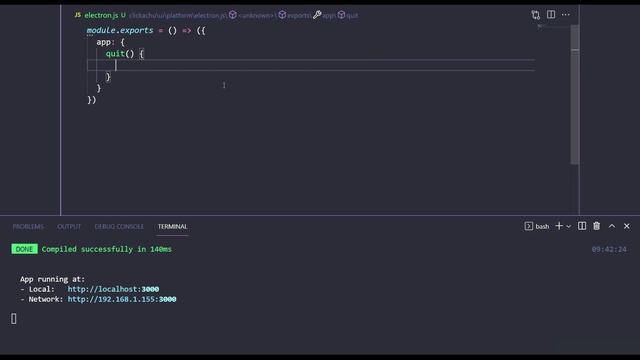Click the green DONE badge in terminal

click(24, 249)
